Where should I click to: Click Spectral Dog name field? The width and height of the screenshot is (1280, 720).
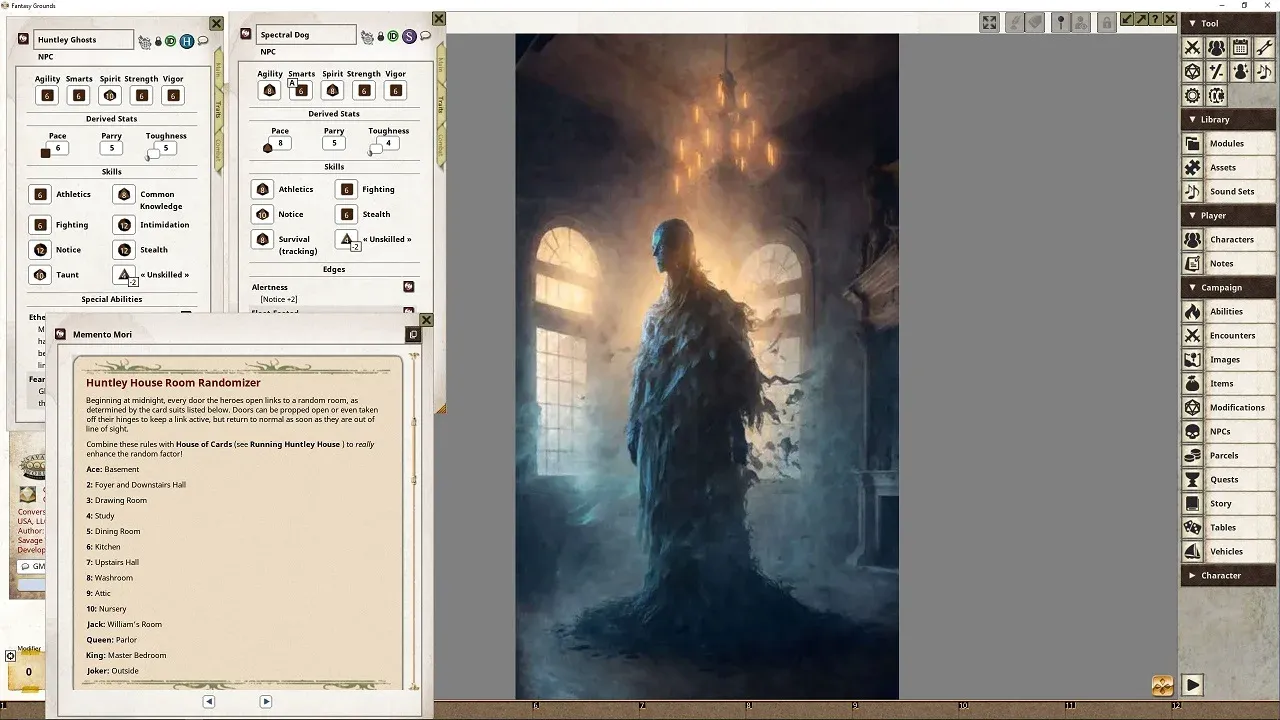pos(306,35)
